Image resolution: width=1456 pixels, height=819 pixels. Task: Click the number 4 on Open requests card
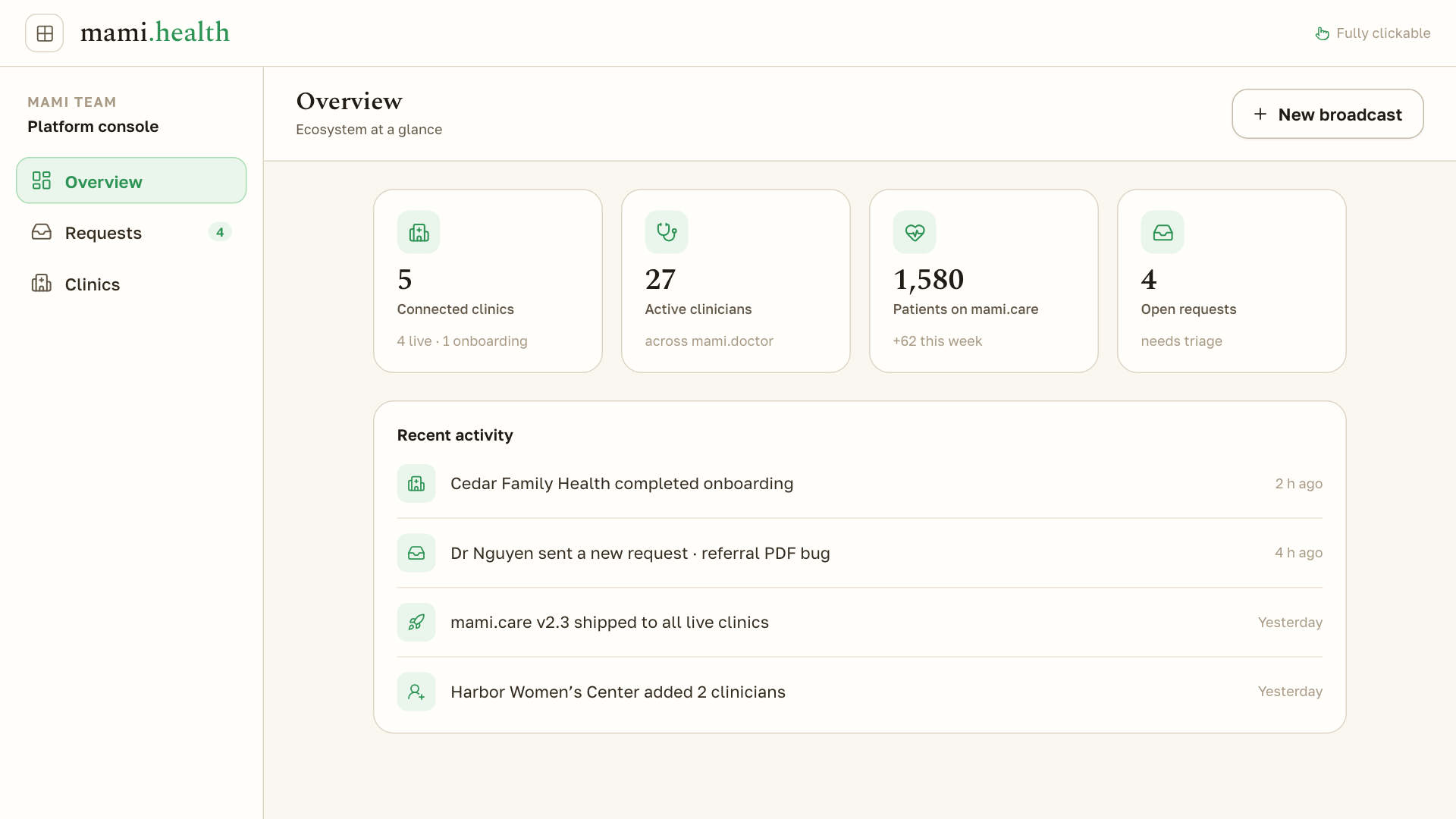[1149, 280]
